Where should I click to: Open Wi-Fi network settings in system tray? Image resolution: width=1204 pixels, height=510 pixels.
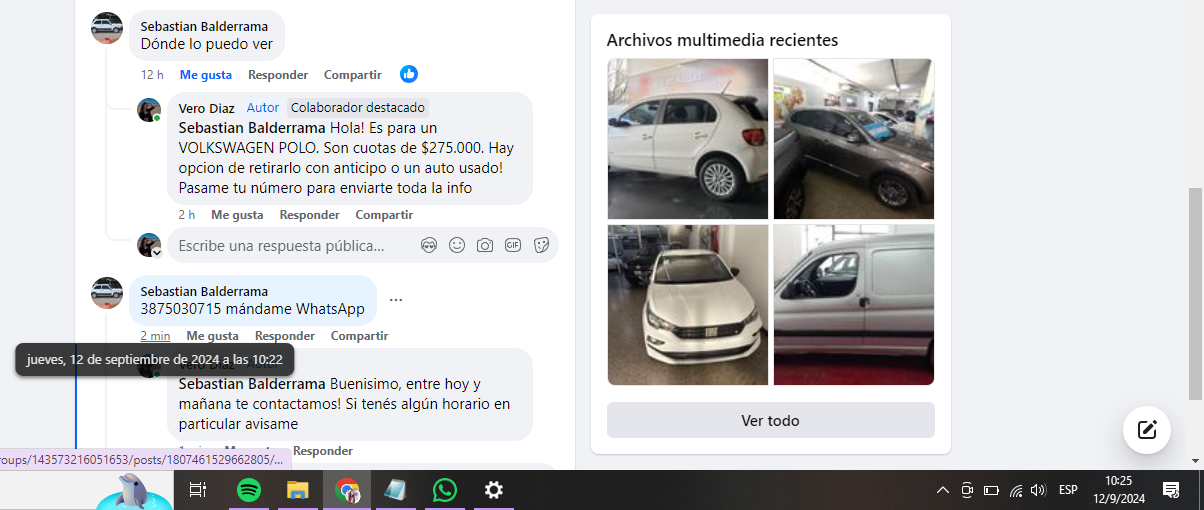coord(1016,490)
